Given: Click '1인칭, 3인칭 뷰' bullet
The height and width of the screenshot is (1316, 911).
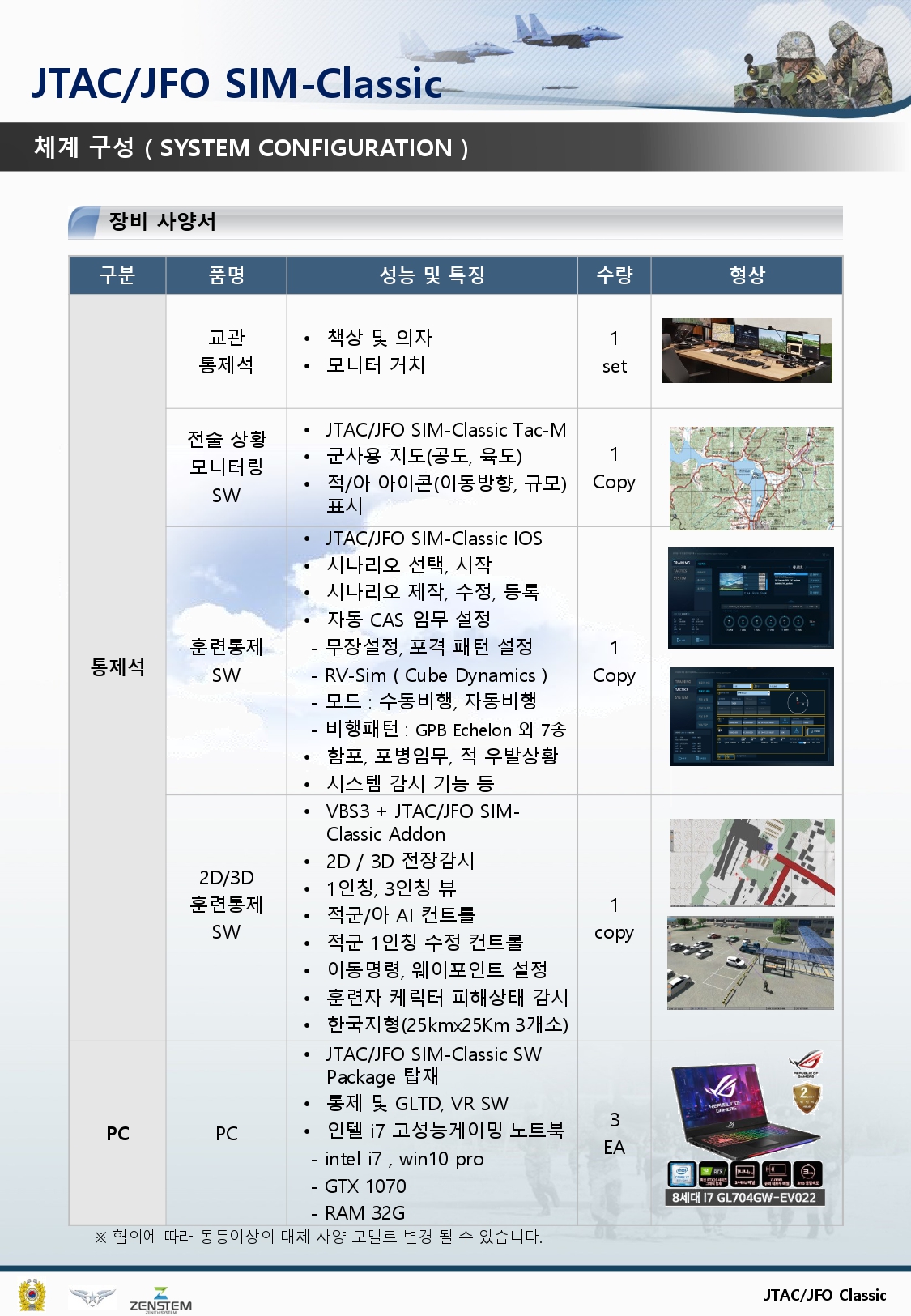Looking at the screenshot, I should [x=391, y=888].
